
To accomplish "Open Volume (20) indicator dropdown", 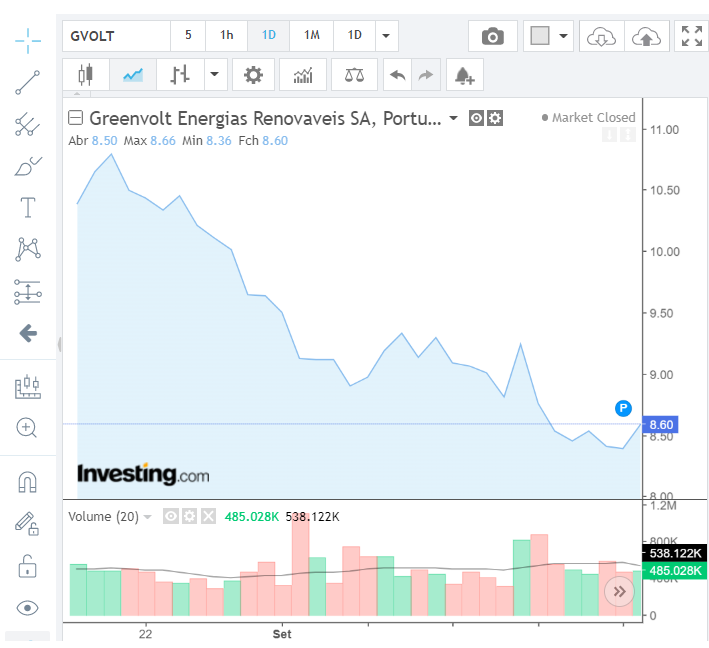I will (148, 516).
